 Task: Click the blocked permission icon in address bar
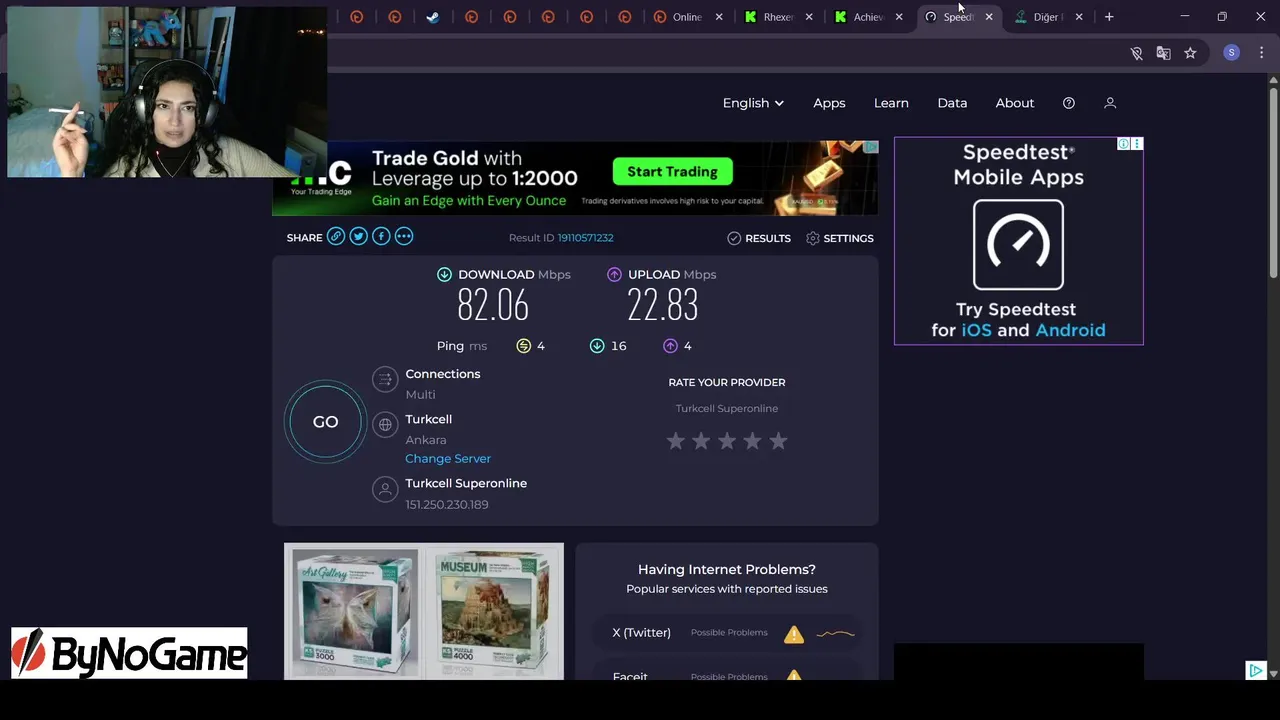point(1137,53)
